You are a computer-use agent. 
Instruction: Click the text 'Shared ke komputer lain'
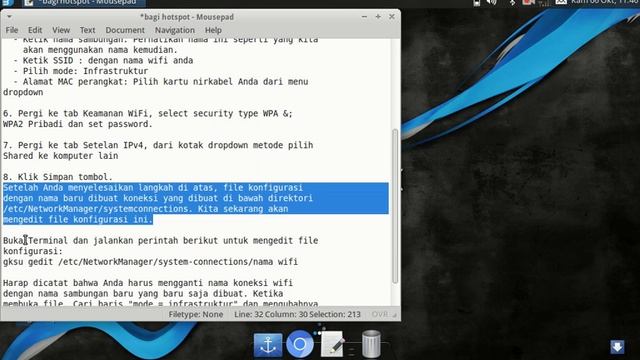pyautogui.click(x=60, y=156)
